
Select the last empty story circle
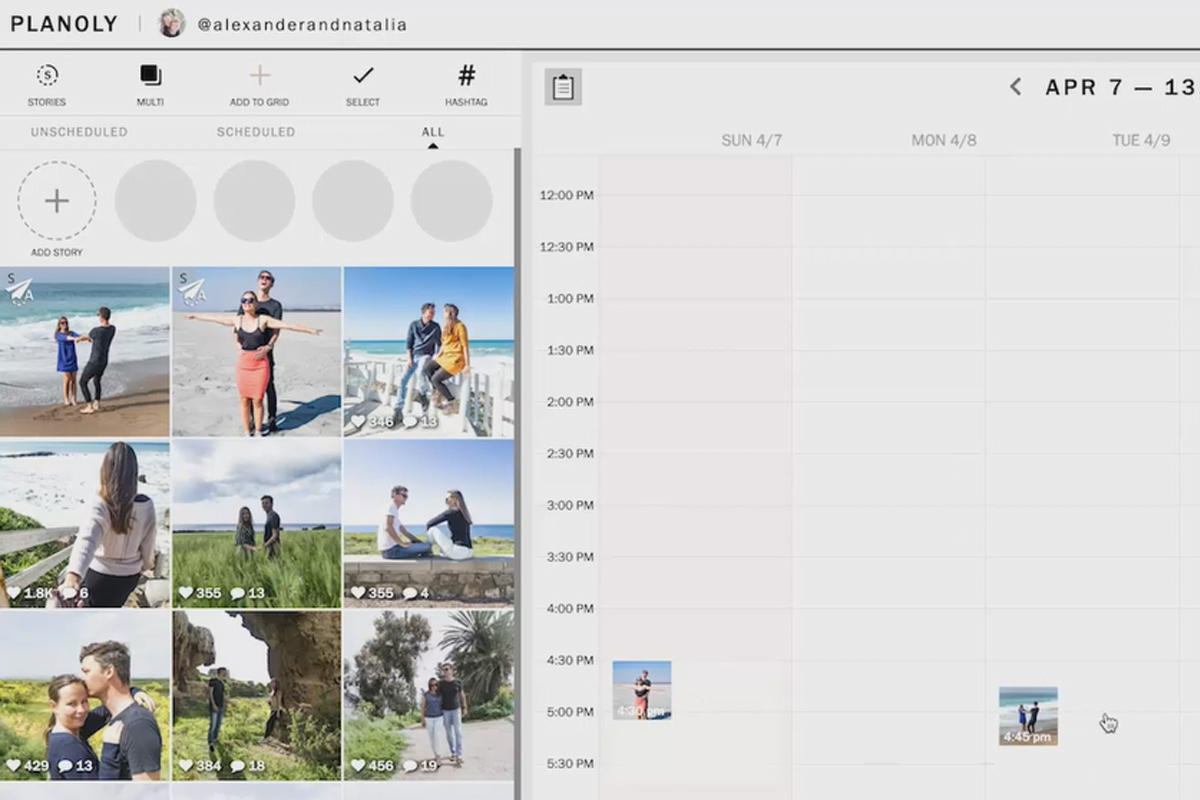[x=452, y=201]
